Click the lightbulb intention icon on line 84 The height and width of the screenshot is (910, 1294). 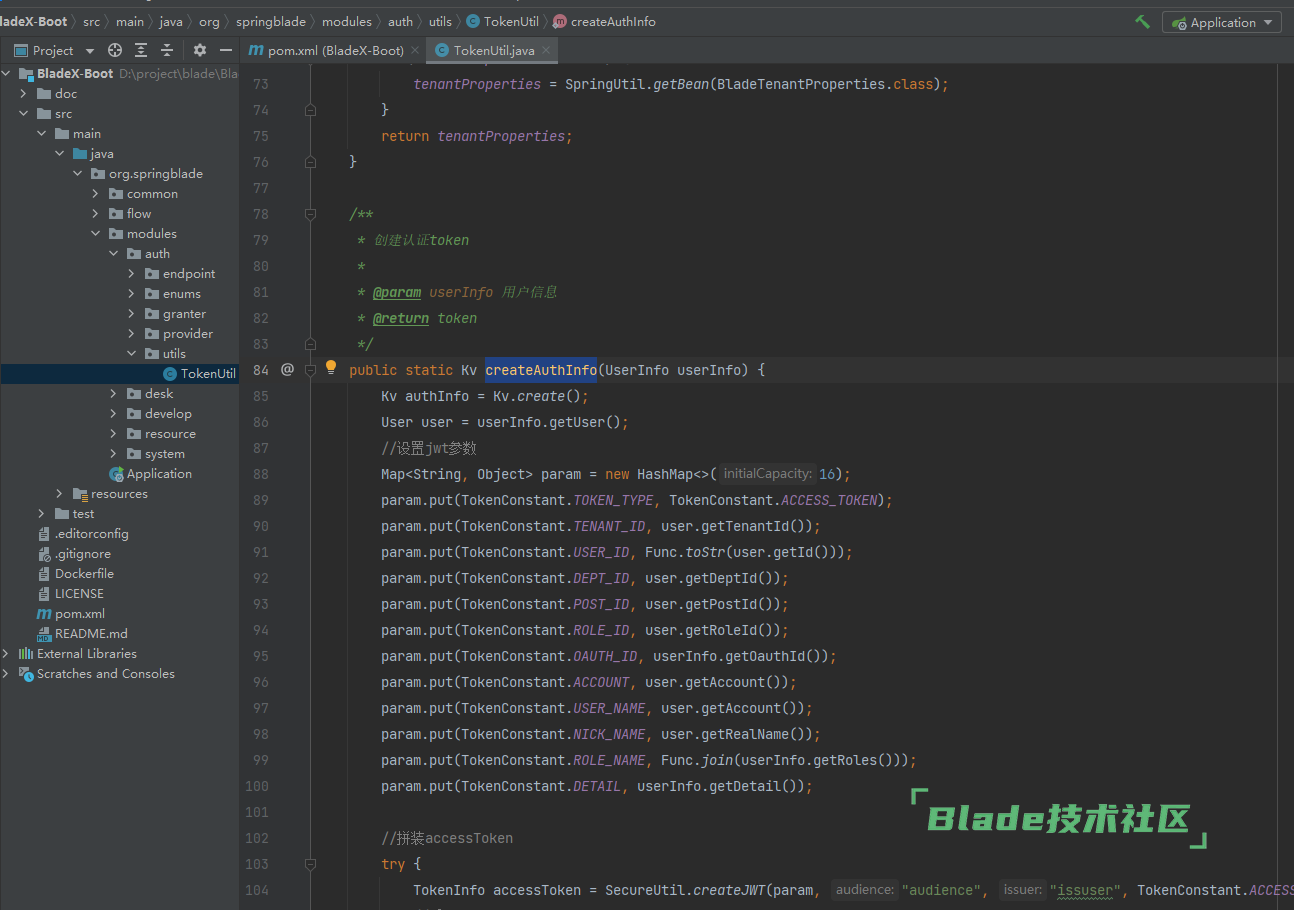(x=331, y=368)
